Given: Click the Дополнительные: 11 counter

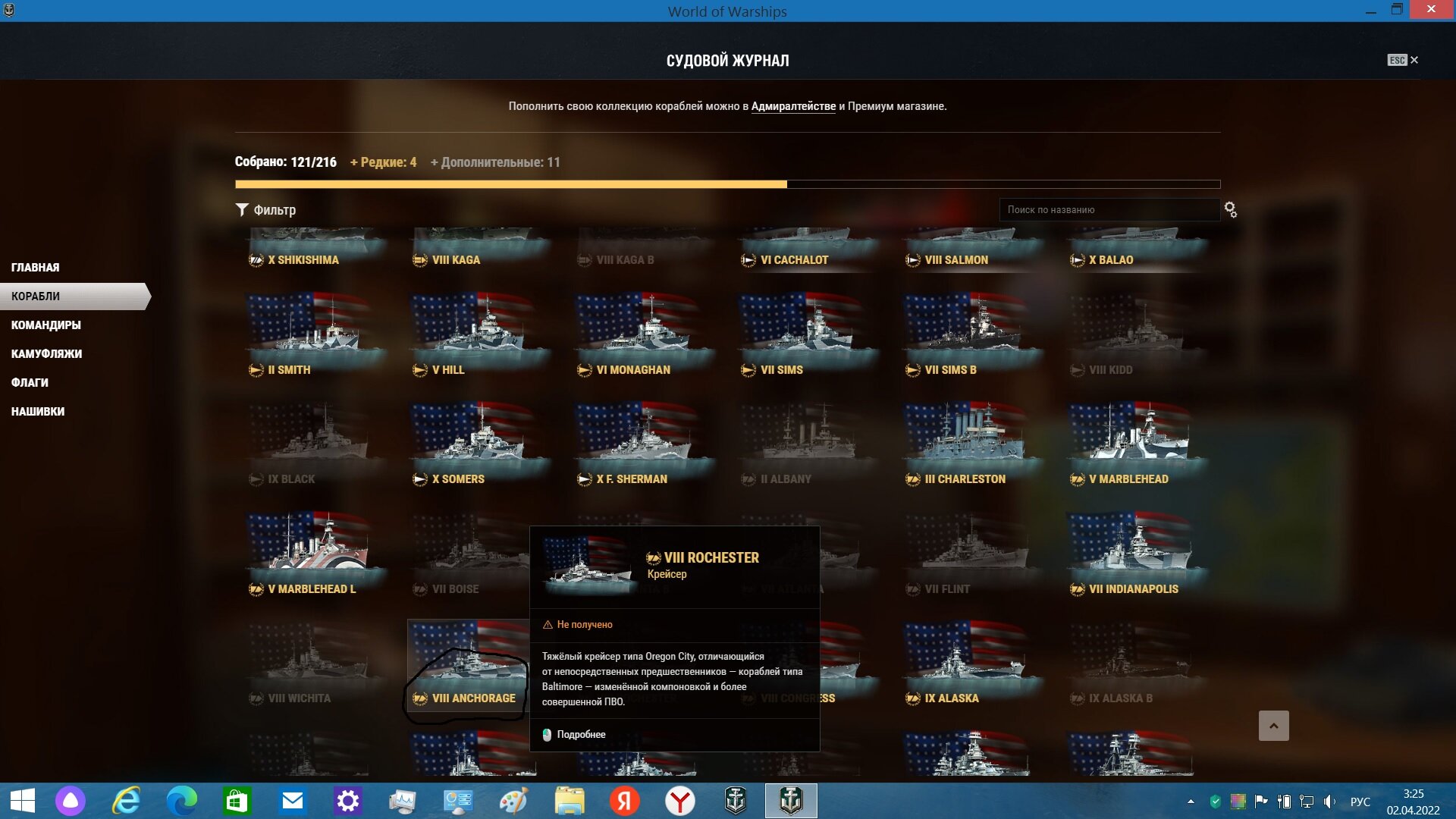Looking at the screenshot, I should [495, 162].
